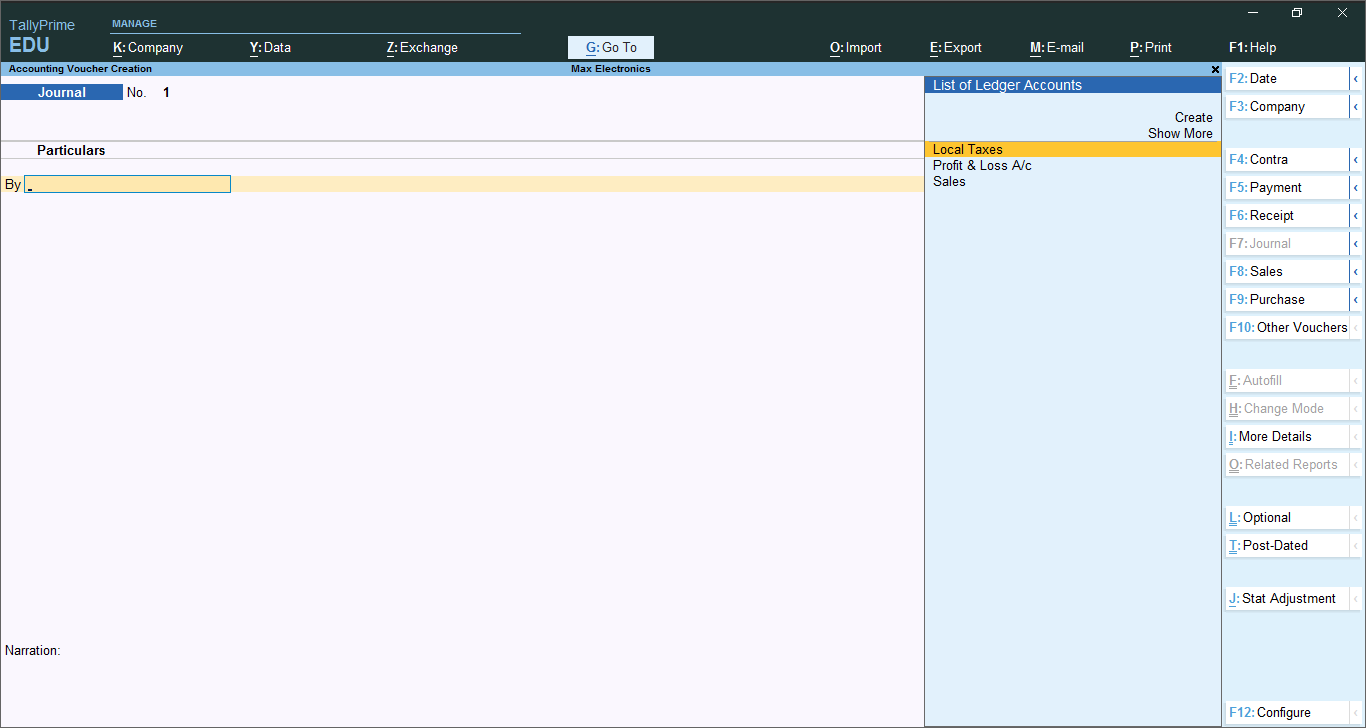1366x728 pixels.
Task: Open the K: Company menu
Action: point(148,47)
